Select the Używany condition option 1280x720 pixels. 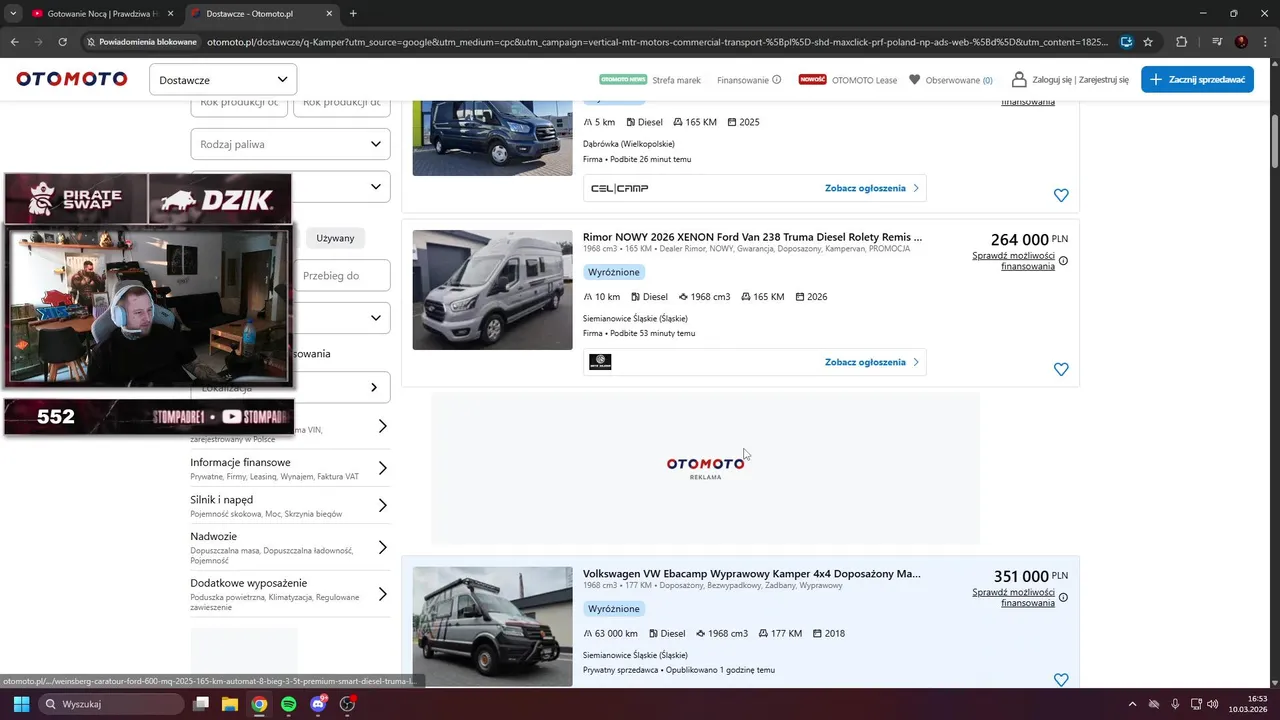(335, 238)
